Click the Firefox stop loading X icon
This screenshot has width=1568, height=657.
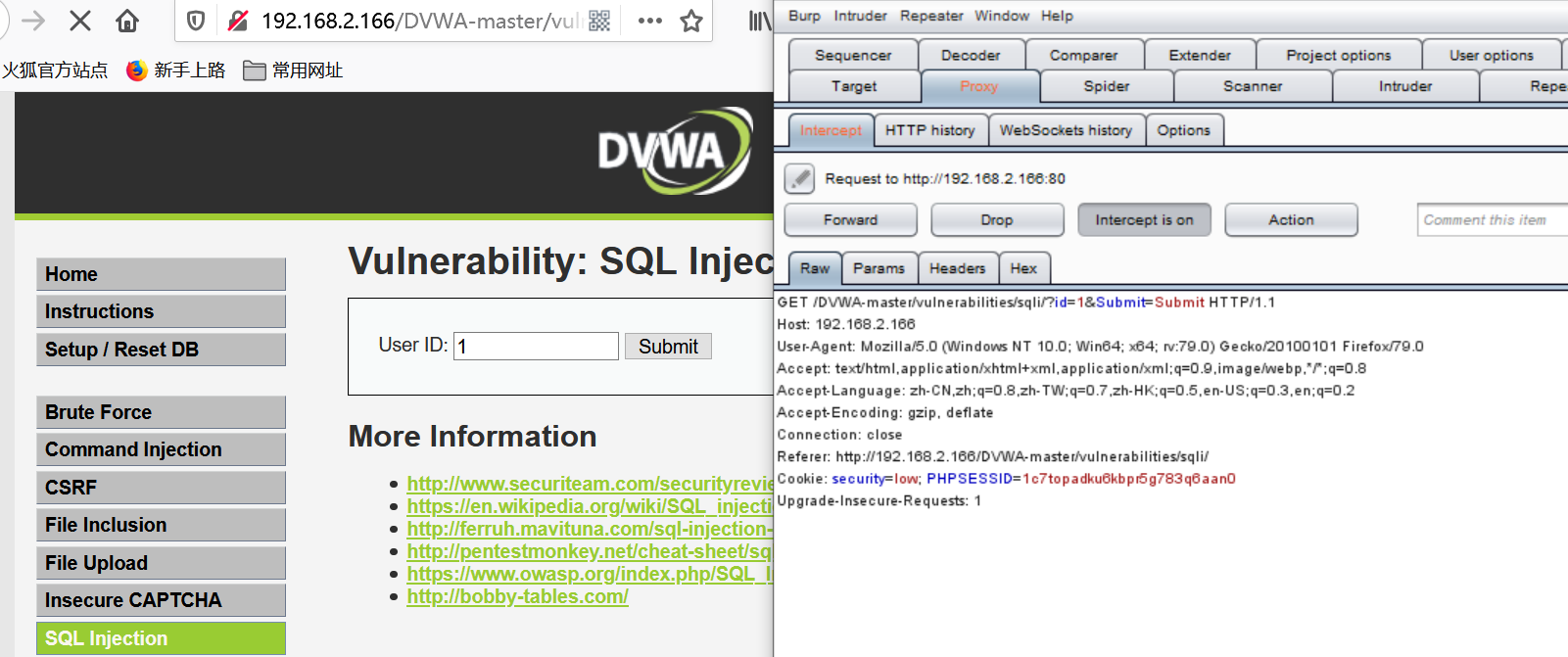pos(80,21)
